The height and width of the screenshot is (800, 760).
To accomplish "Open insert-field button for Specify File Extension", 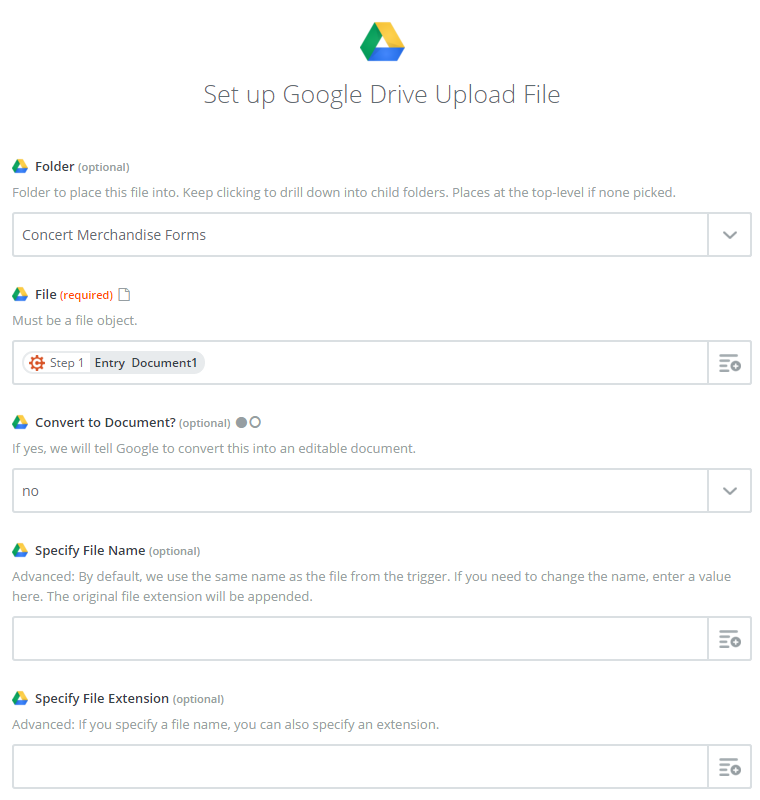I will click(x=729, y=767).
